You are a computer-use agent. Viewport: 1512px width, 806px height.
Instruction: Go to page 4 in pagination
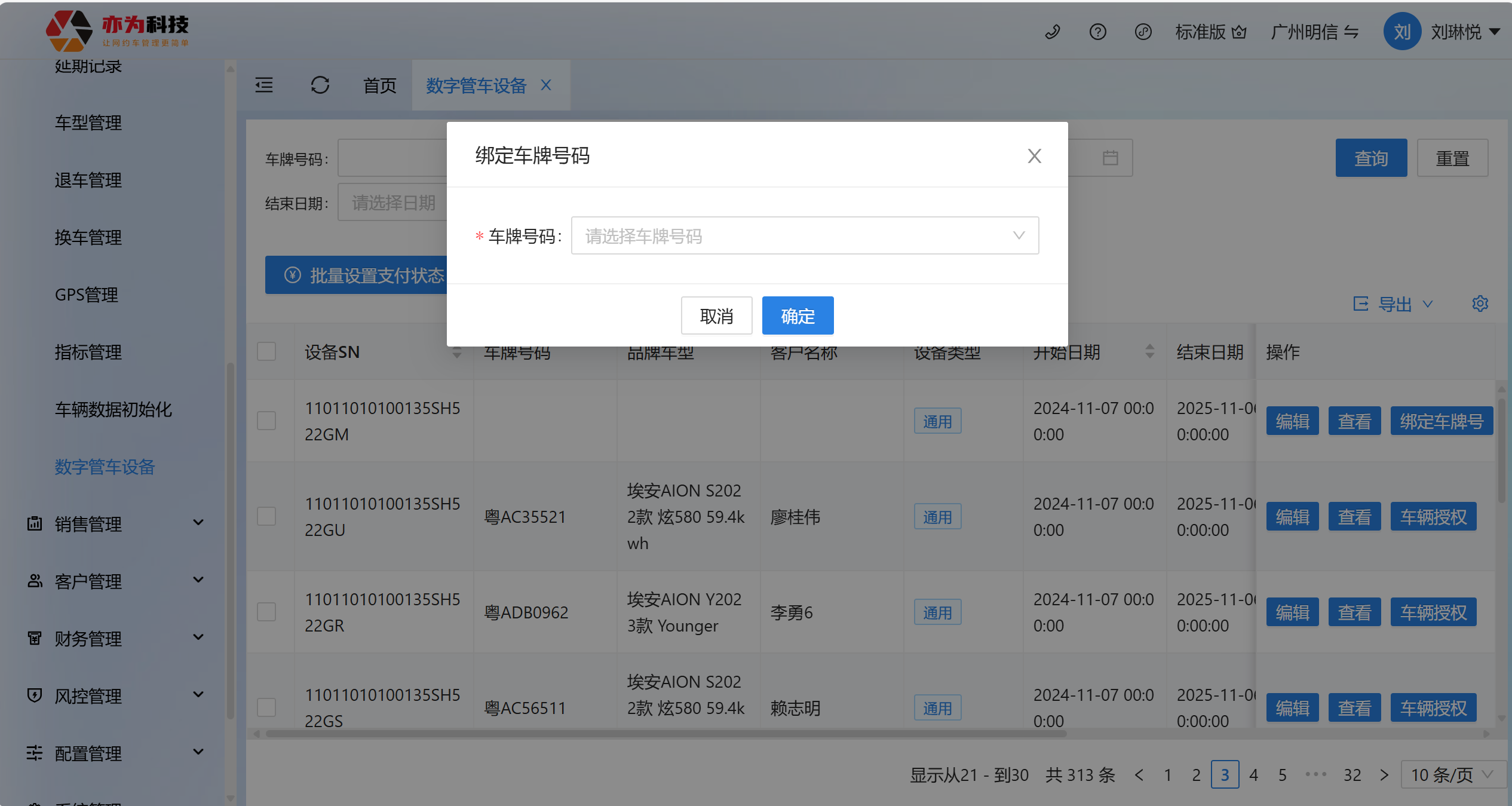(x=1253, y=775)
